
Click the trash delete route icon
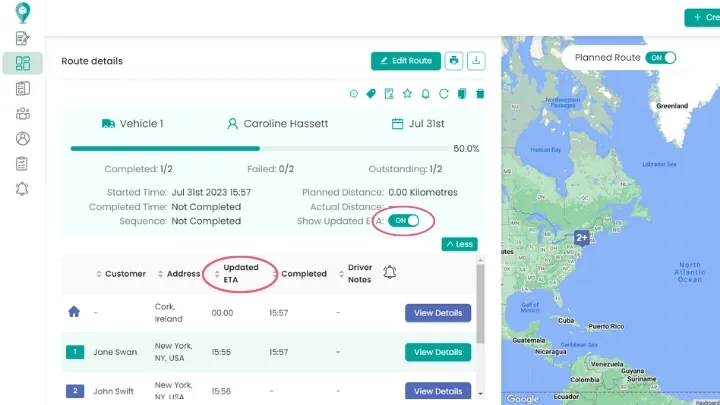[480, 94]
